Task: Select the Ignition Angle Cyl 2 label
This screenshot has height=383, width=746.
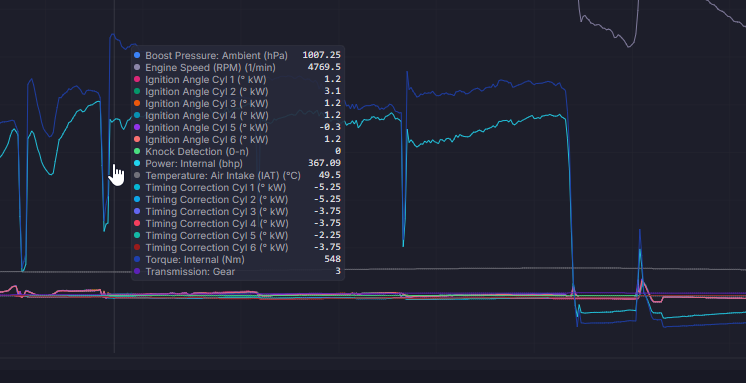Action: (207, 91)
